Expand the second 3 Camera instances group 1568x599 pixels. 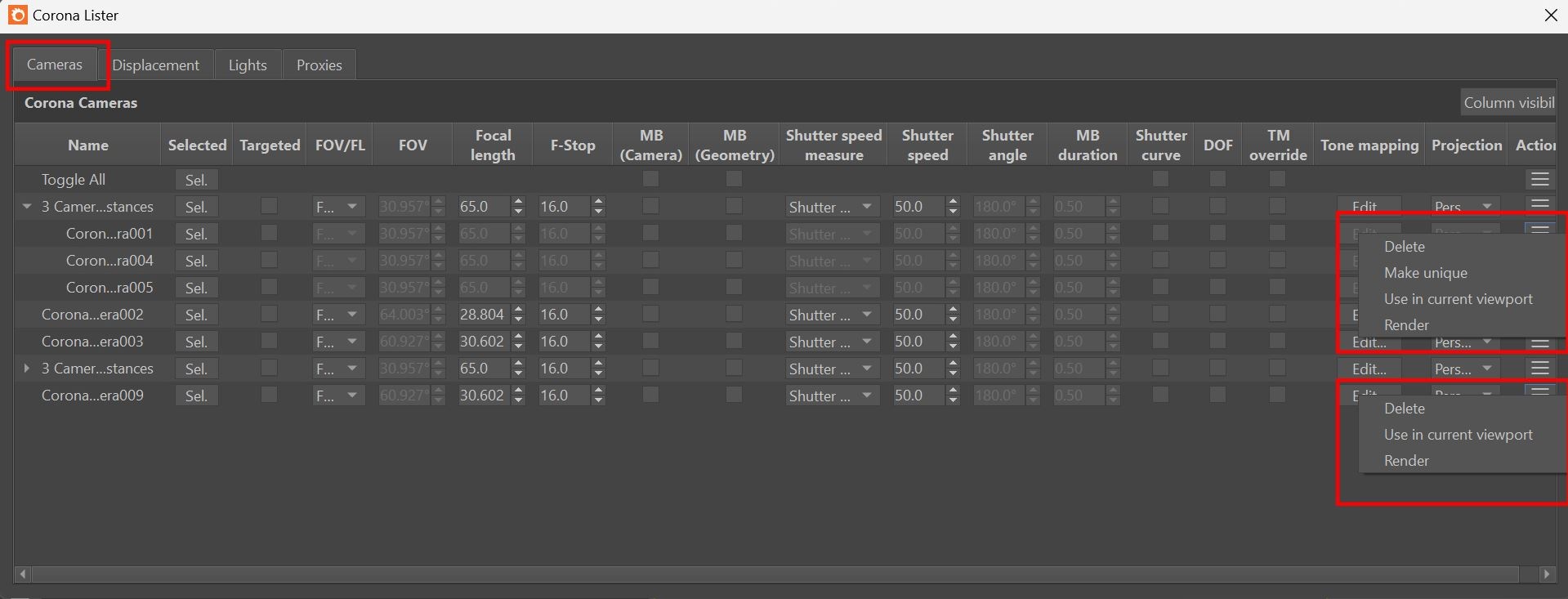pos(27,369)
